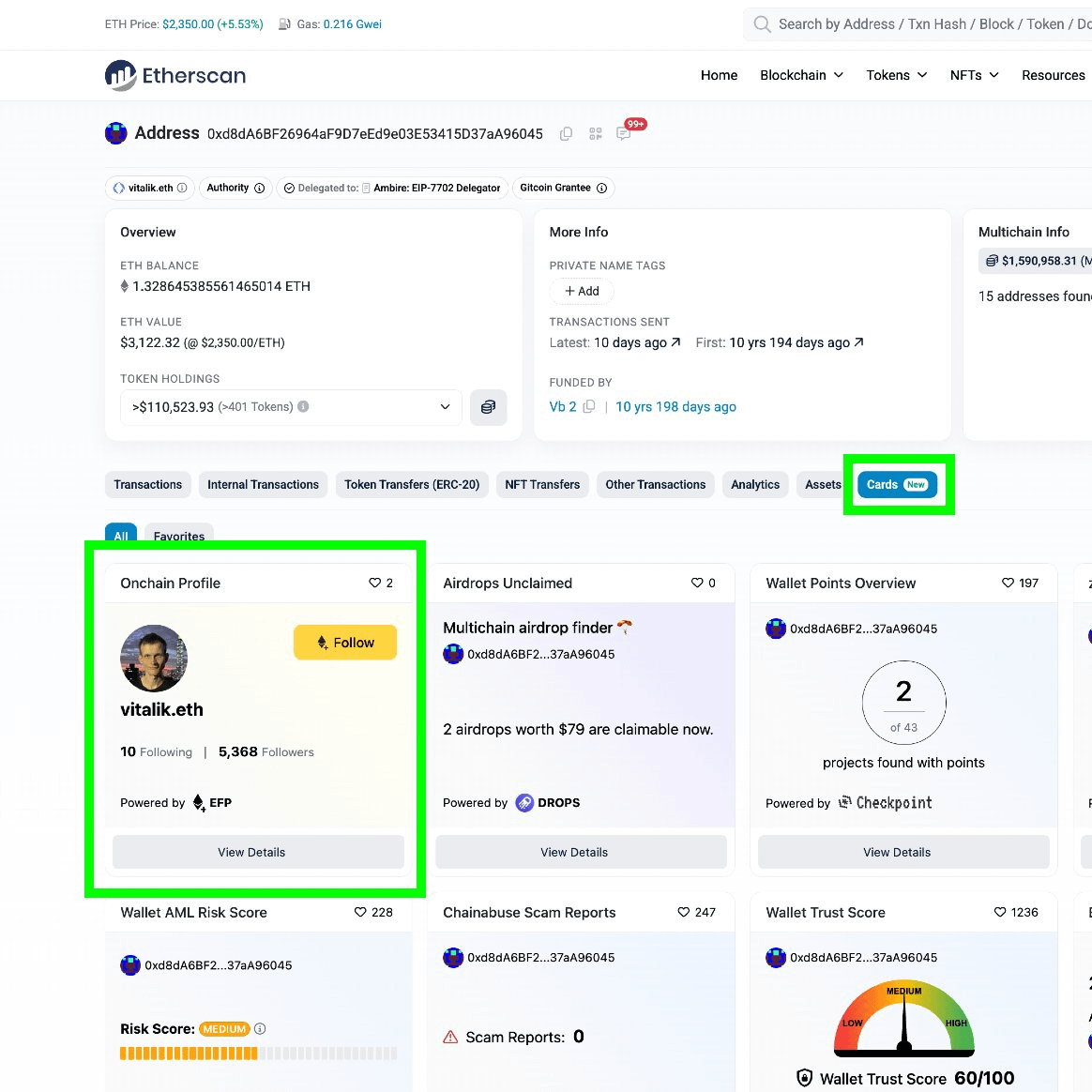Viewport: 1092px width, 1092px height.
Task: Open latest transaction arrow icon
Action: pos(675,341)
